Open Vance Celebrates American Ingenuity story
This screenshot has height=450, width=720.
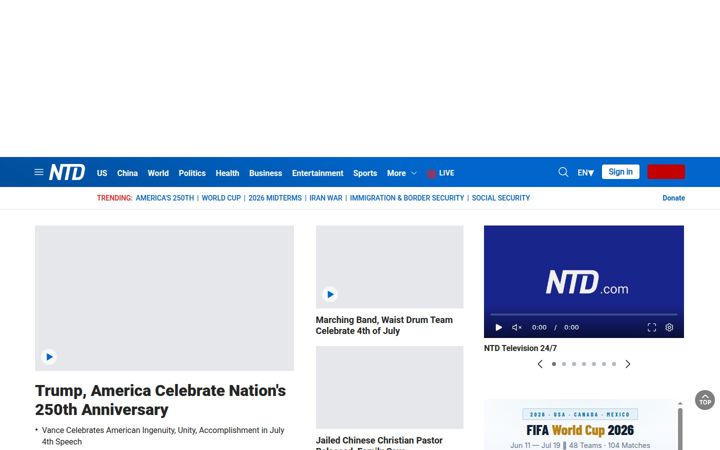click(x=163, y=436)
